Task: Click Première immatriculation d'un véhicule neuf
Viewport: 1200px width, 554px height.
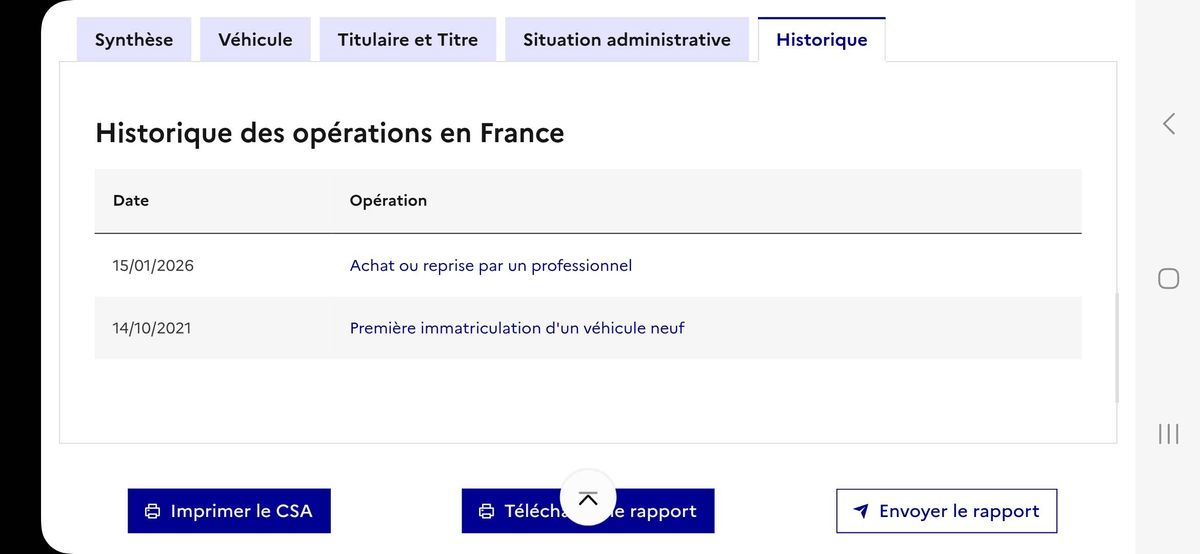Action: click(516, 328)
